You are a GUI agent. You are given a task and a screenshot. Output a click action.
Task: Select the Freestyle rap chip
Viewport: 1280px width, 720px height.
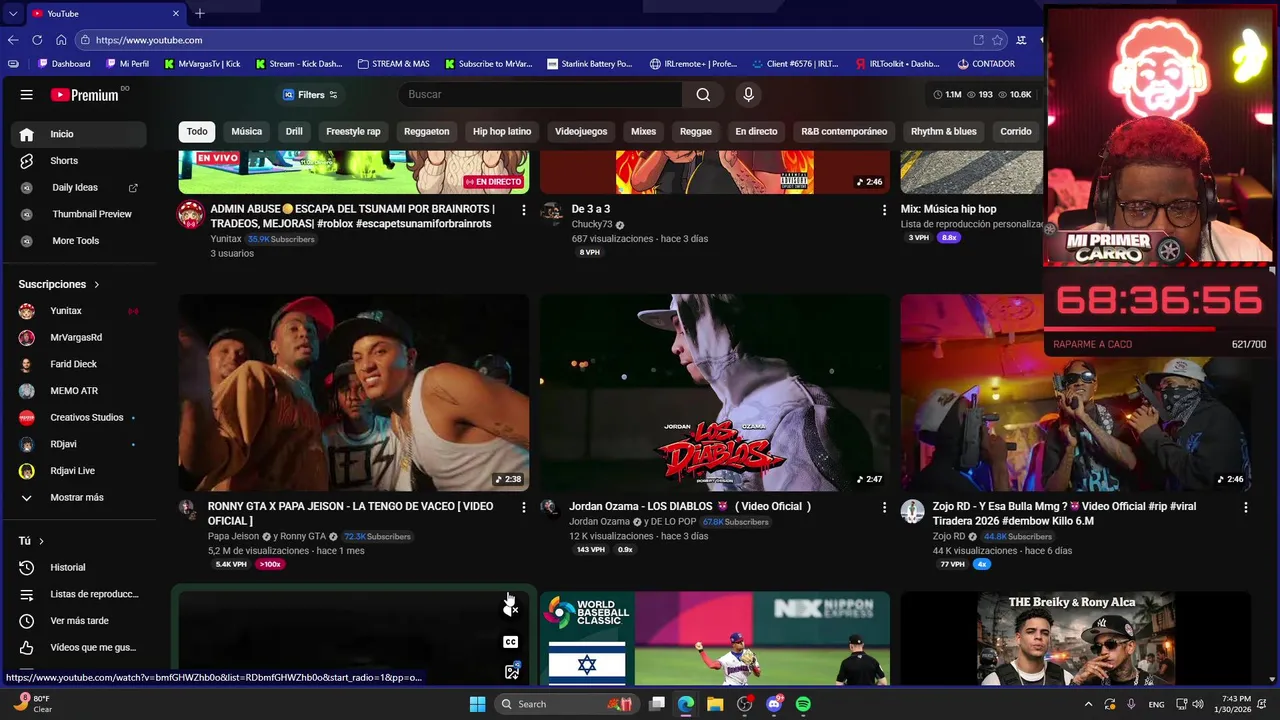(353, 131)
